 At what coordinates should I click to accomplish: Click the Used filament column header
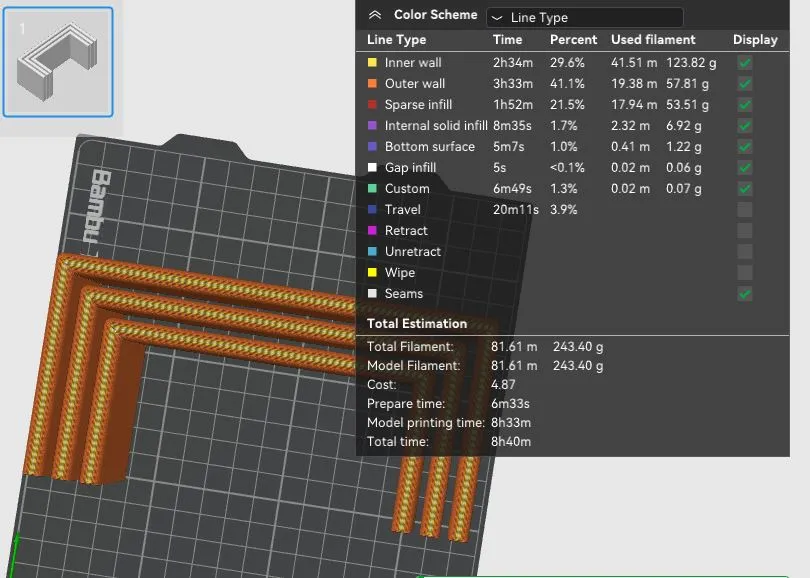click(653, 40)
